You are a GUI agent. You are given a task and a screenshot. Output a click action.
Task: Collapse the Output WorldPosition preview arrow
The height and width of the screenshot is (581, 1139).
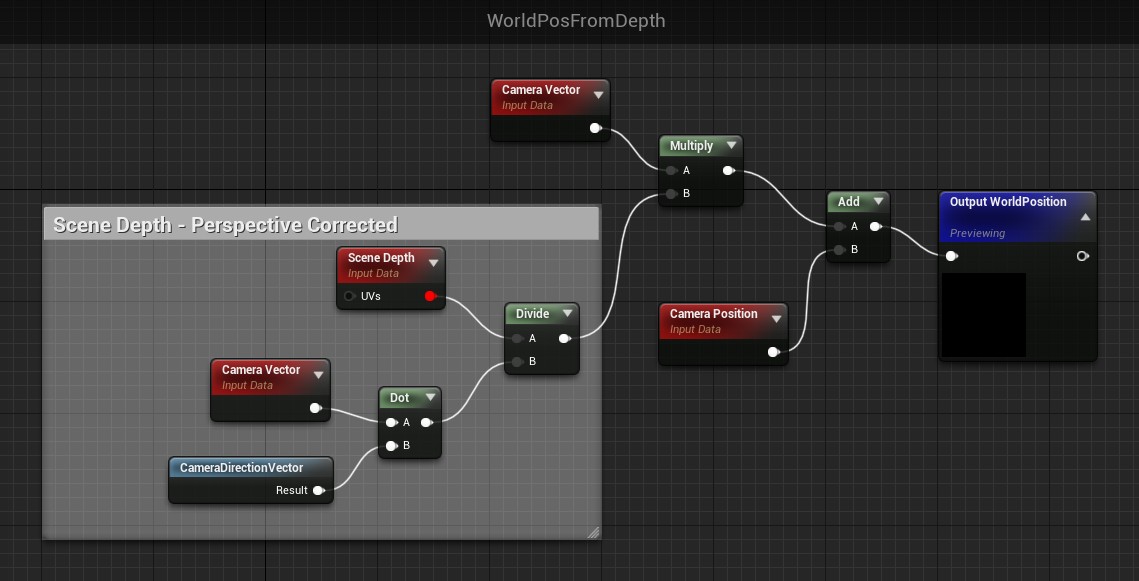[1085, 216]
